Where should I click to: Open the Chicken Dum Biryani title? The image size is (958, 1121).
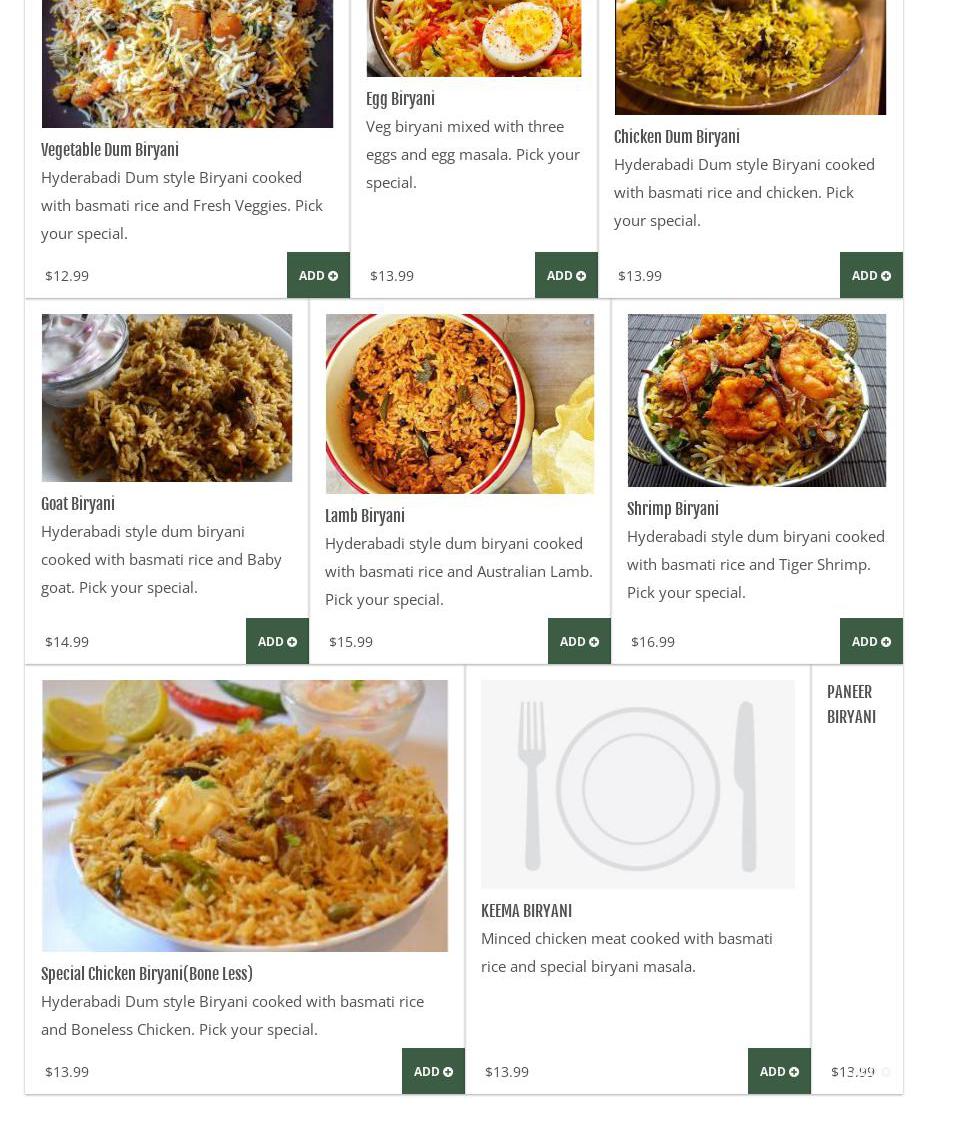click(x=676, y=137)
